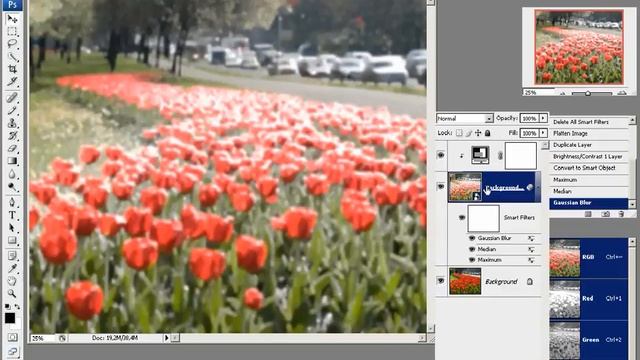The width and height of the screenshot is (640, 360).
Task: Click the Opacity value field
Action: tap(529, 118)
